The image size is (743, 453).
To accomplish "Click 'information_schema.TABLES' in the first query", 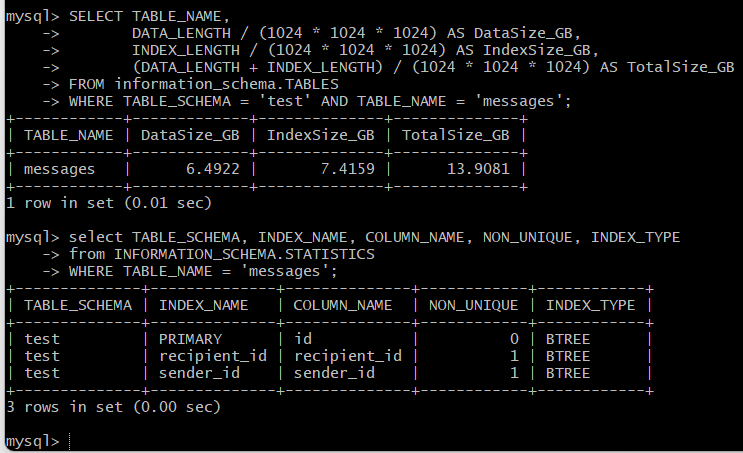I will 227,84.
